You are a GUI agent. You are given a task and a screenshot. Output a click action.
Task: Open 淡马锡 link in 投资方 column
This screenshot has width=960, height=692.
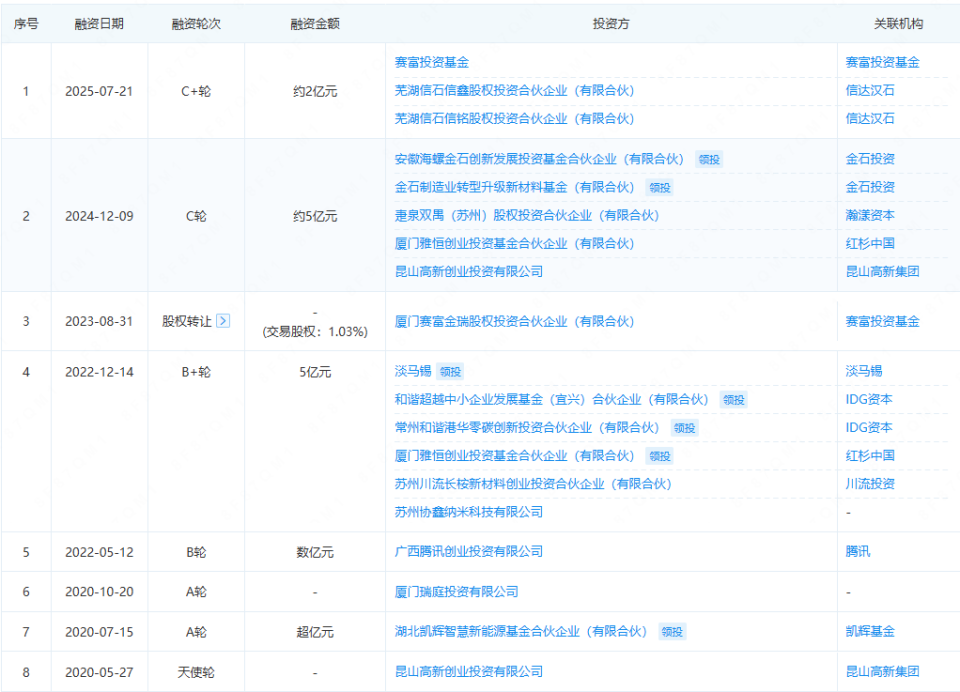pyautogui.click(x=413, y=371)
